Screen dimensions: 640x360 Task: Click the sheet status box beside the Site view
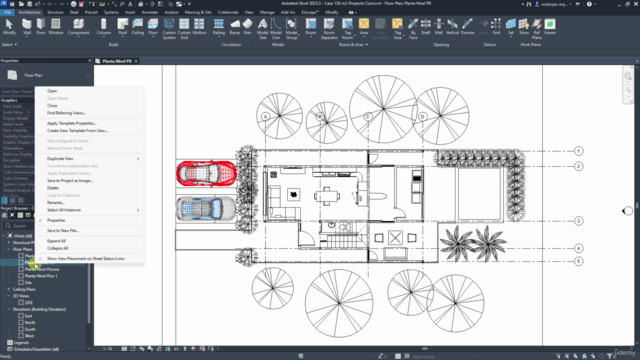coord(21,282)
